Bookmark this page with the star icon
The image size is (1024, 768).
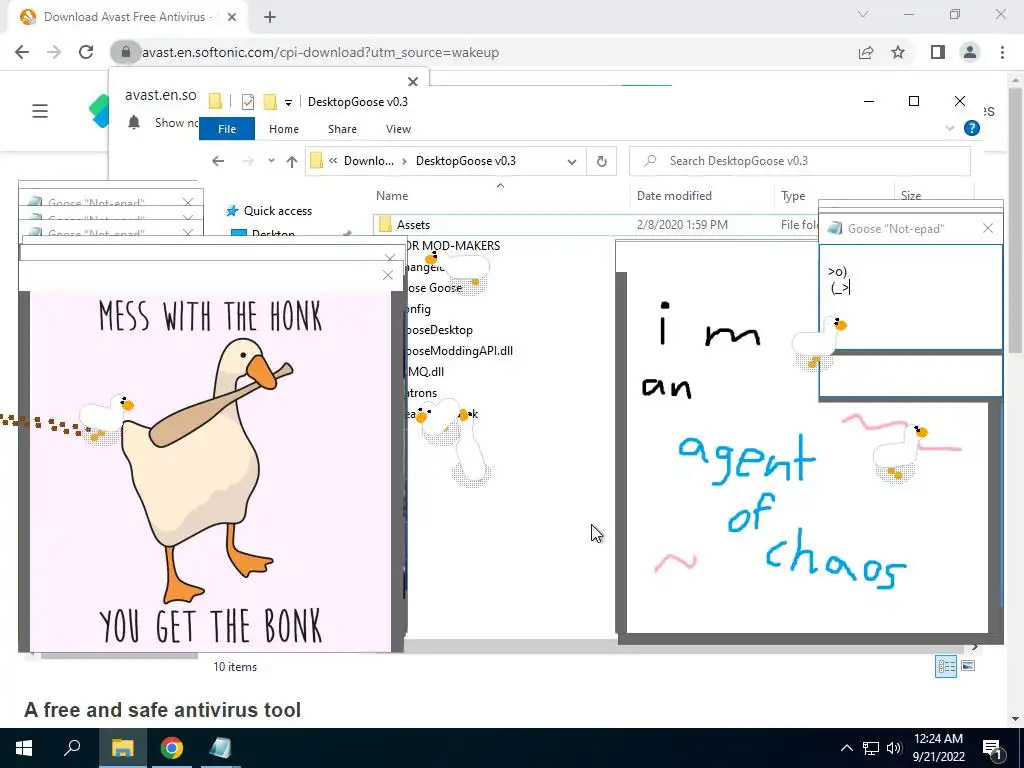[899, 52]
